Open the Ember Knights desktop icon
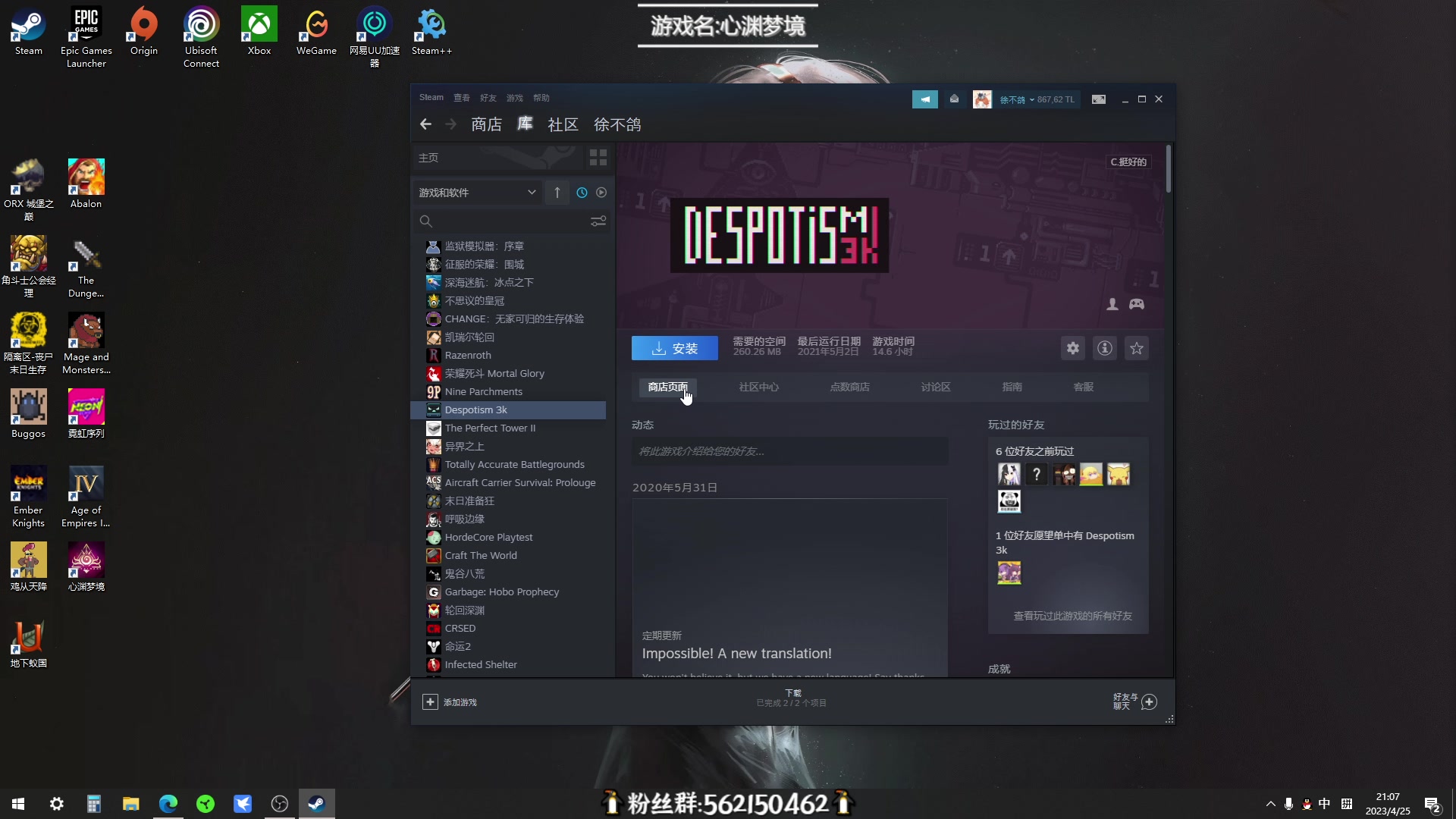Image resolution: width=1456 pixels, height=819 pixels. [28, 497]
